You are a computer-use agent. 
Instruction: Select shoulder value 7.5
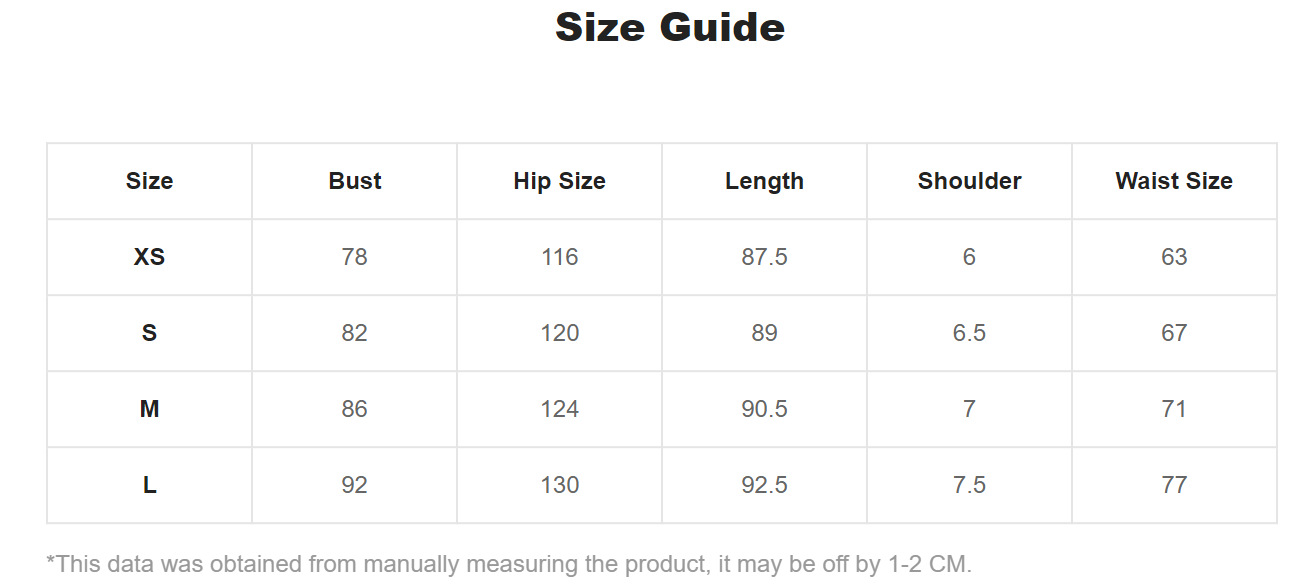tap(969, 485)
